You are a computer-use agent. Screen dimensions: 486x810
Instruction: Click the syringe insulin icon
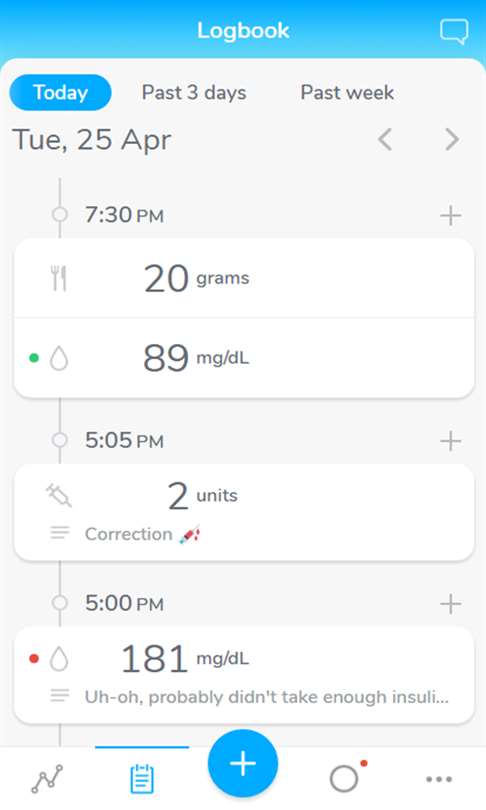click(58, 495)
